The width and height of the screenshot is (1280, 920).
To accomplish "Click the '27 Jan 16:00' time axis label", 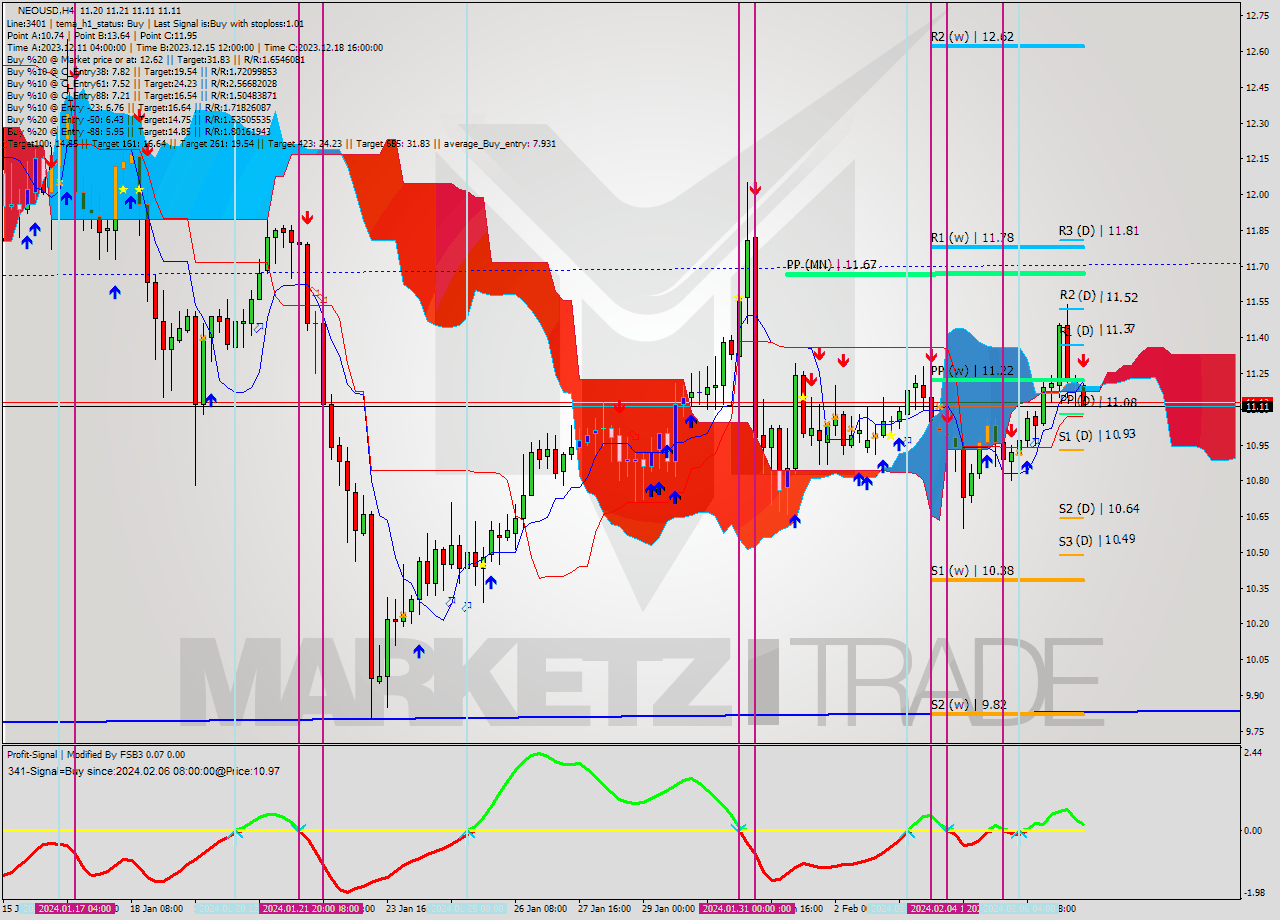I will point(604,909).
